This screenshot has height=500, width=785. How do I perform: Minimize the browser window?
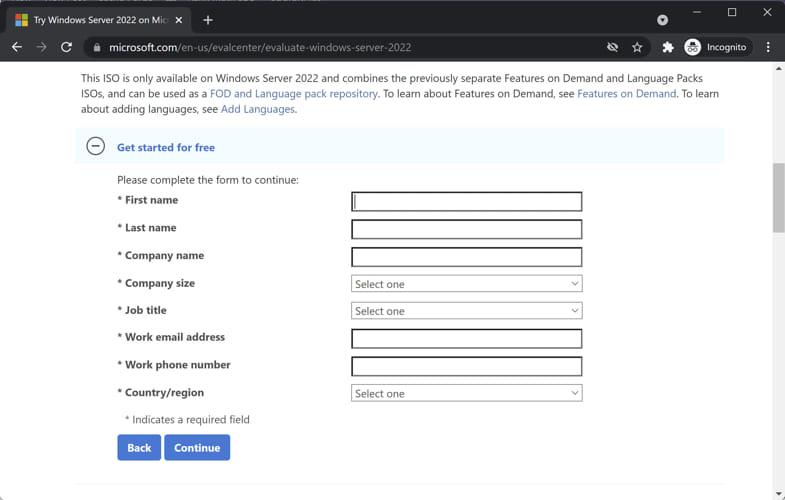[696, 12]
